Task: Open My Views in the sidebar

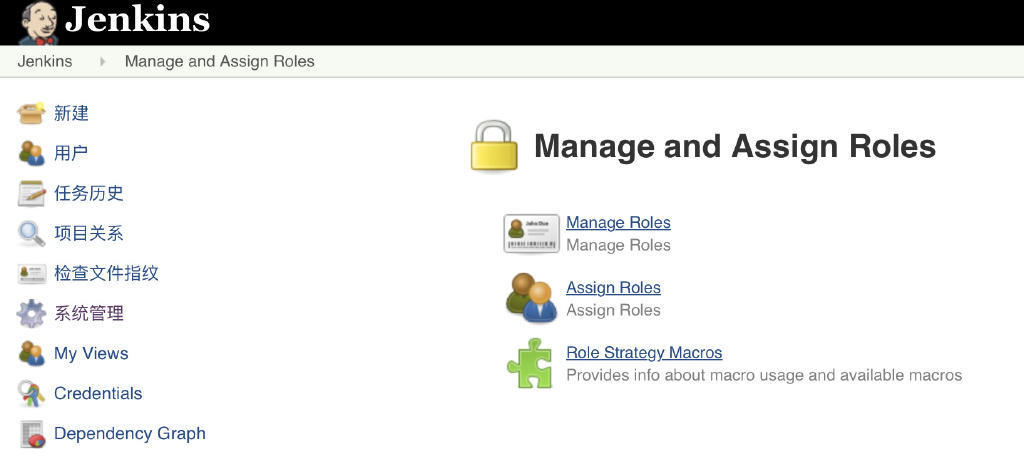Action: (x=91, y=354)
